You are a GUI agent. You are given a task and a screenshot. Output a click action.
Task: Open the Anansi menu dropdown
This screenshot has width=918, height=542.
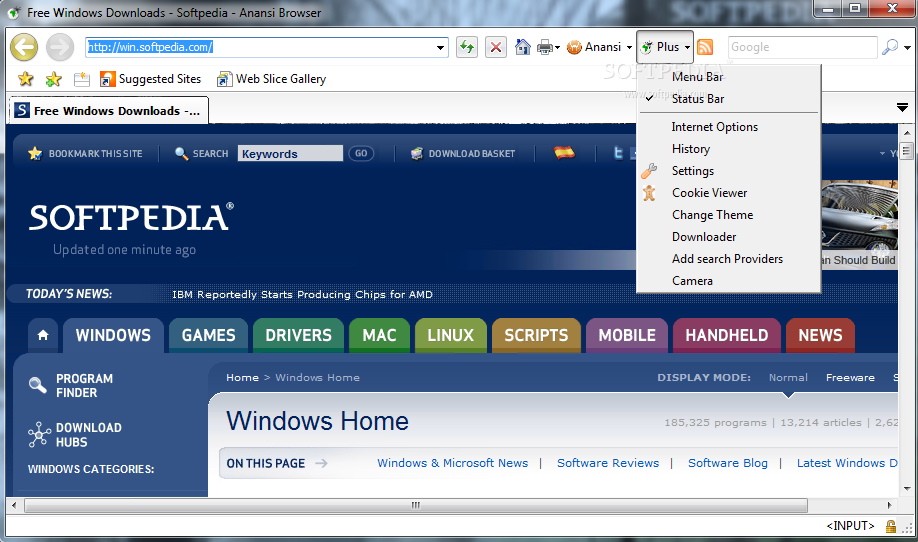(599, 47)
